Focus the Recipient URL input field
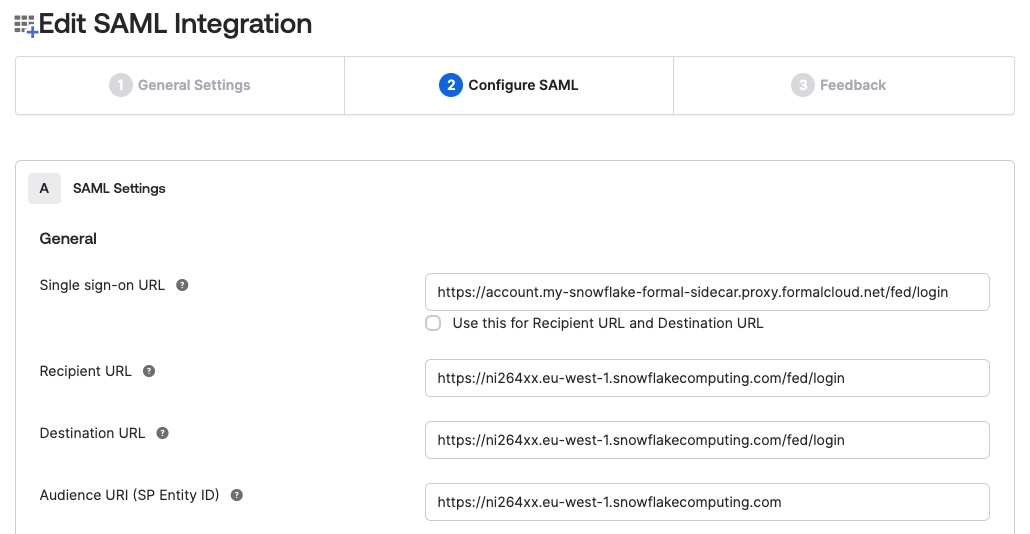Screen dimensions: 1030x534 click(x=707, y=378)
